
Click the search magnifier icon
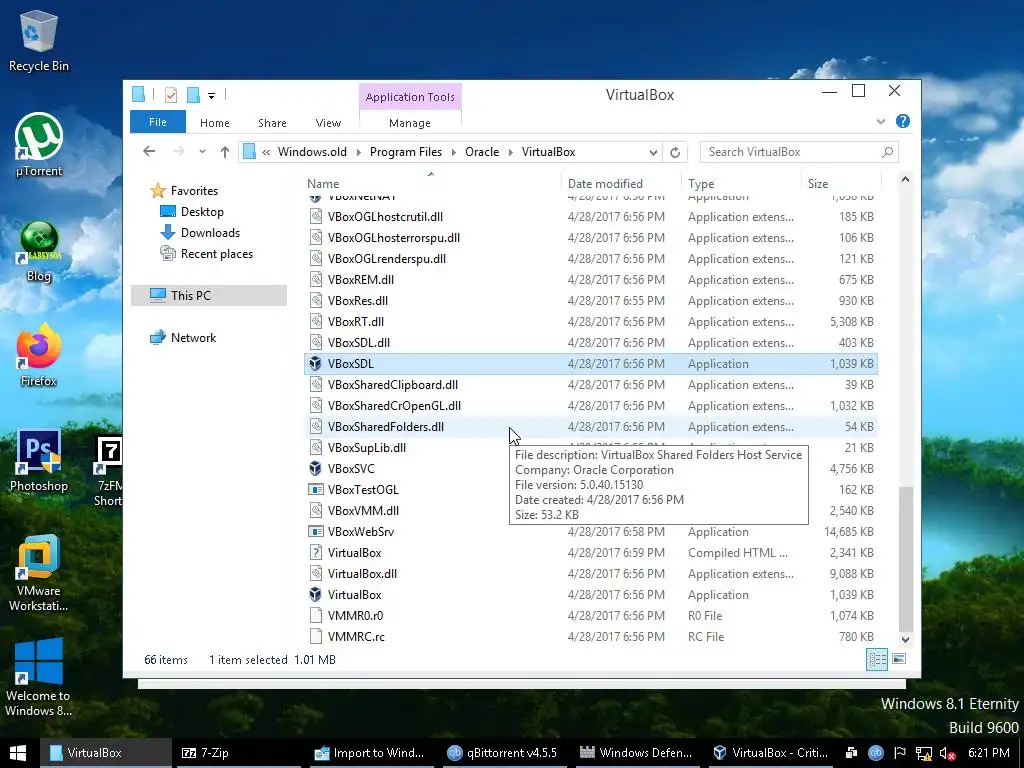tap(887, 152)
